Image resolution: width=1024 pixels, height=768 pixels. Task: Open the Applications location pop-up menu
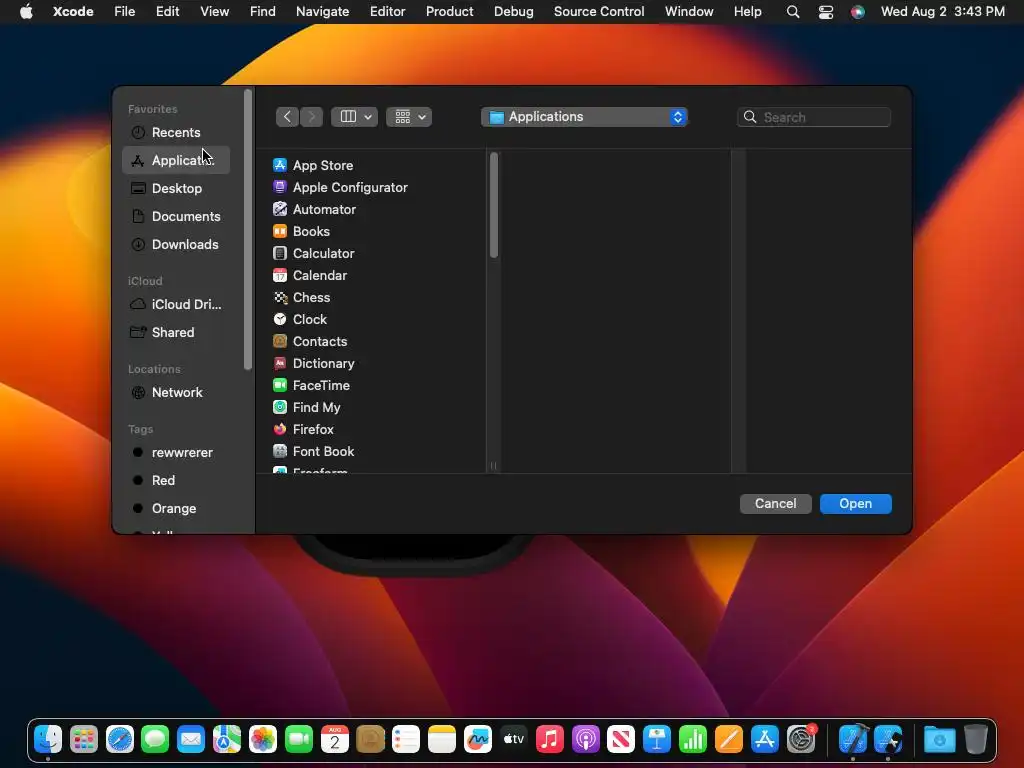[584, 117]
